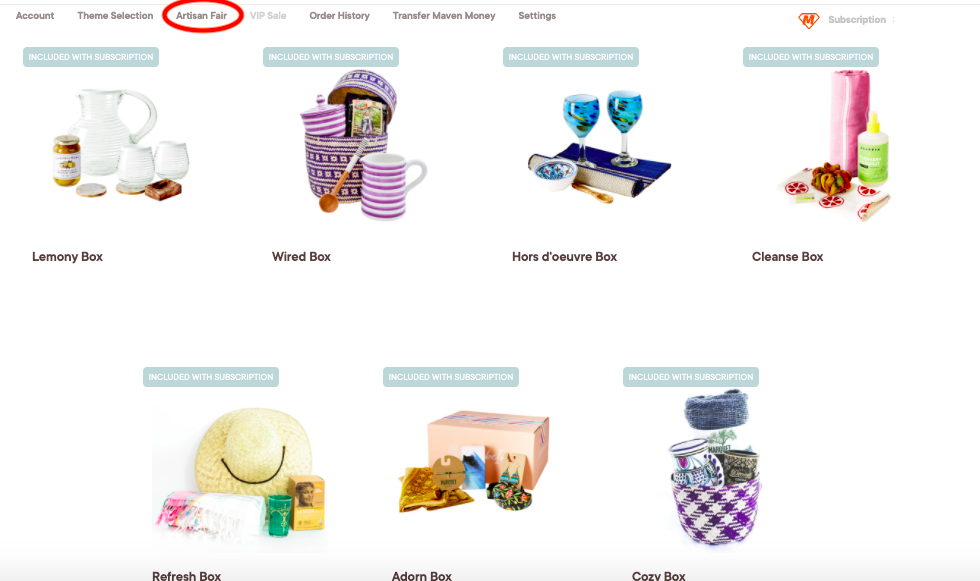The image size is (980, 581).
Task: Open the Artisan Fair tab
Action: pos(201,16)
